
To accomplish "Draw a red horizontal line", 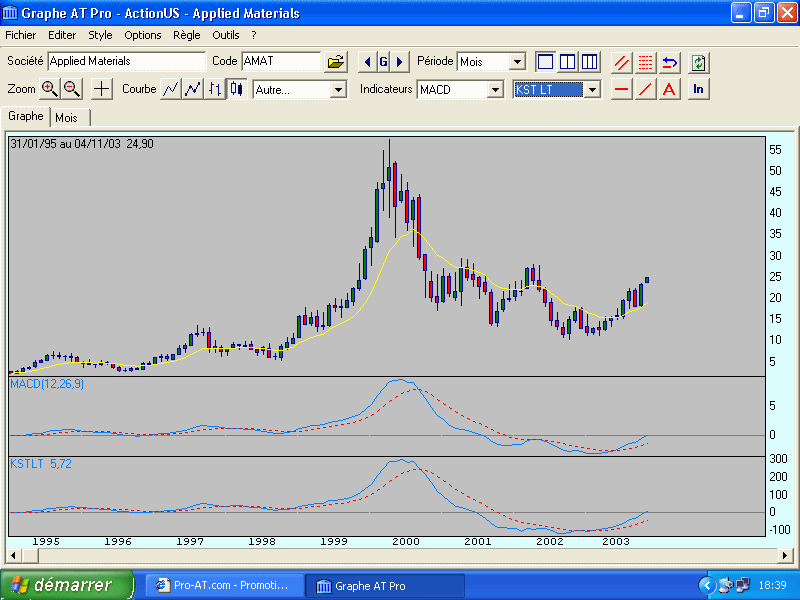I will [621, 89].
